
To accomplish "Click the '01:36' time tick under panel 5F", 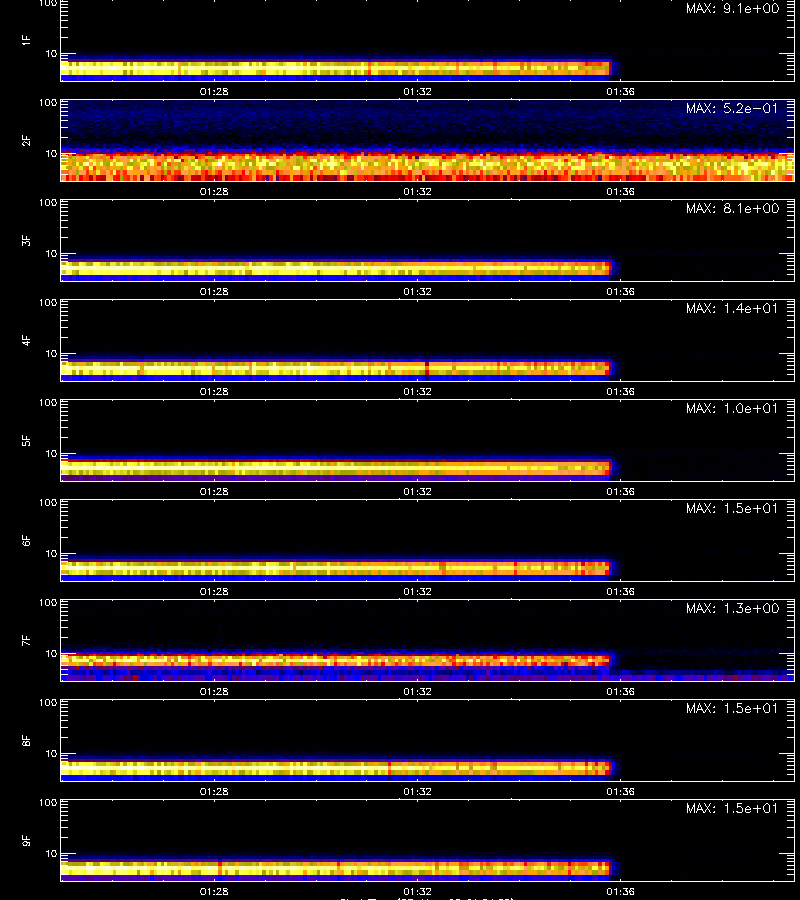I will point(620,491).
